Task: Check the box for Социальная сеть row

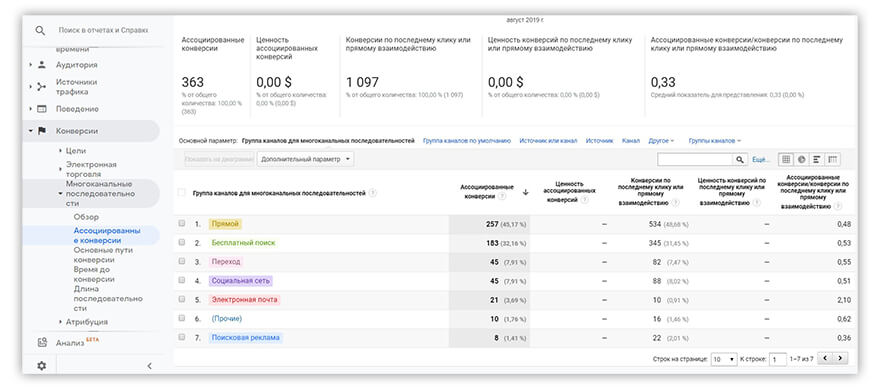Action: coord(181,280)
